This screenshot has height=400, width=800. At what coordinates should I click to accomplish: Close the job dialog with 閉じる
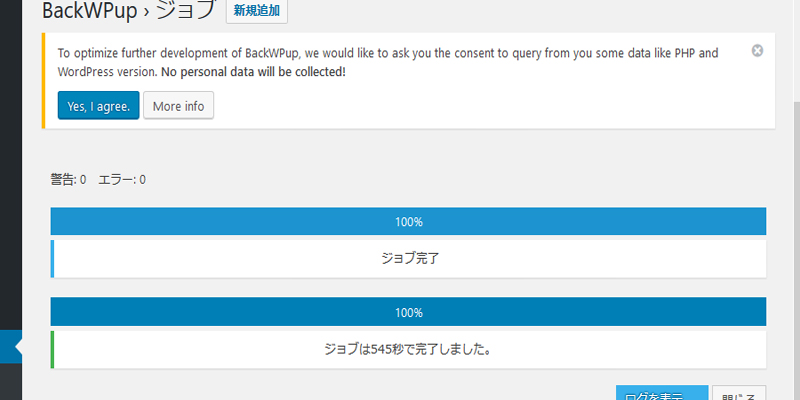[x=739, y=393]
